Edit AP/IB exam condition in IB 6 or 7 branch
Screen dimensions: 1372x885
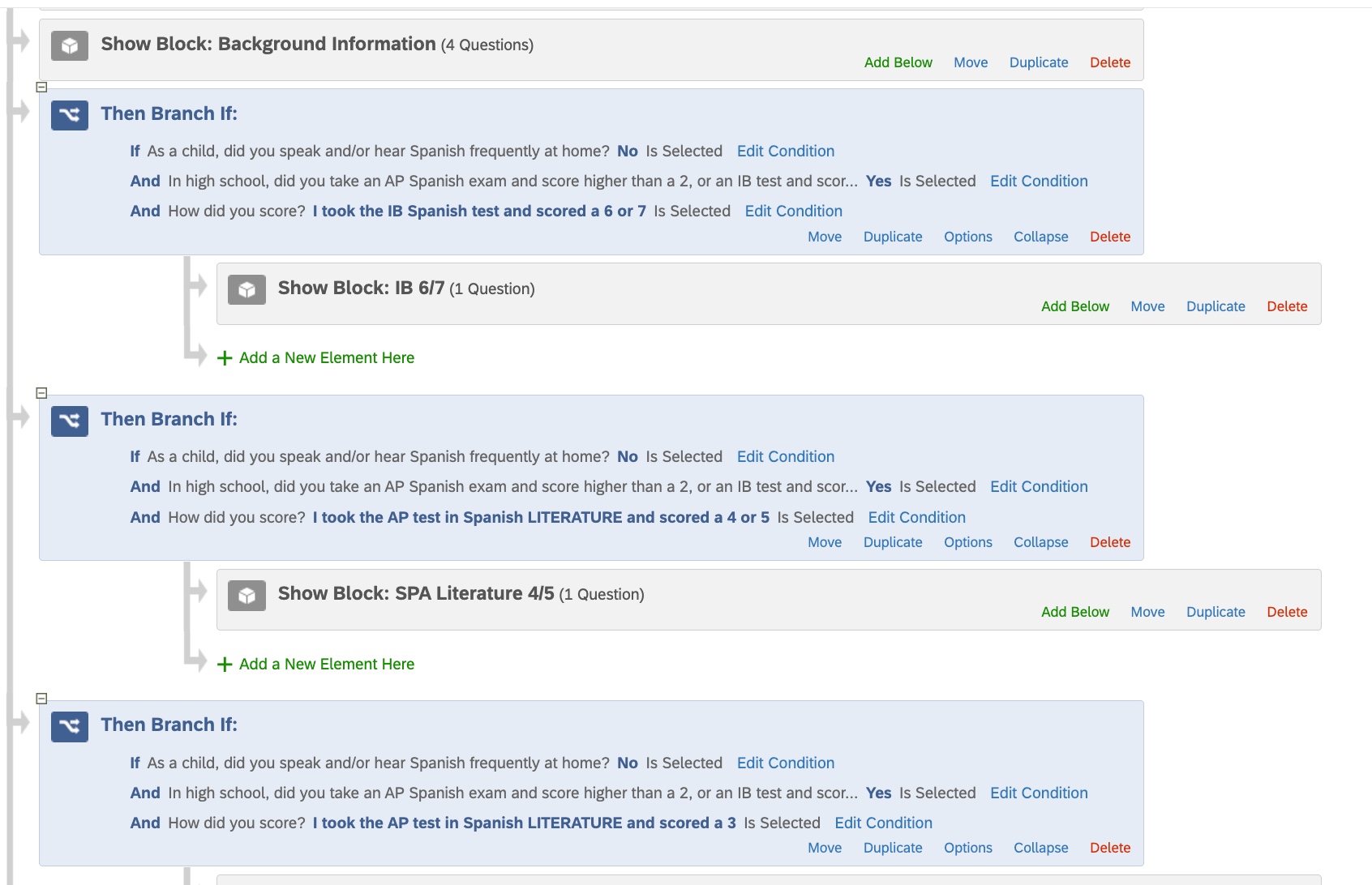pyautogui.click(x=1039, y=181)
